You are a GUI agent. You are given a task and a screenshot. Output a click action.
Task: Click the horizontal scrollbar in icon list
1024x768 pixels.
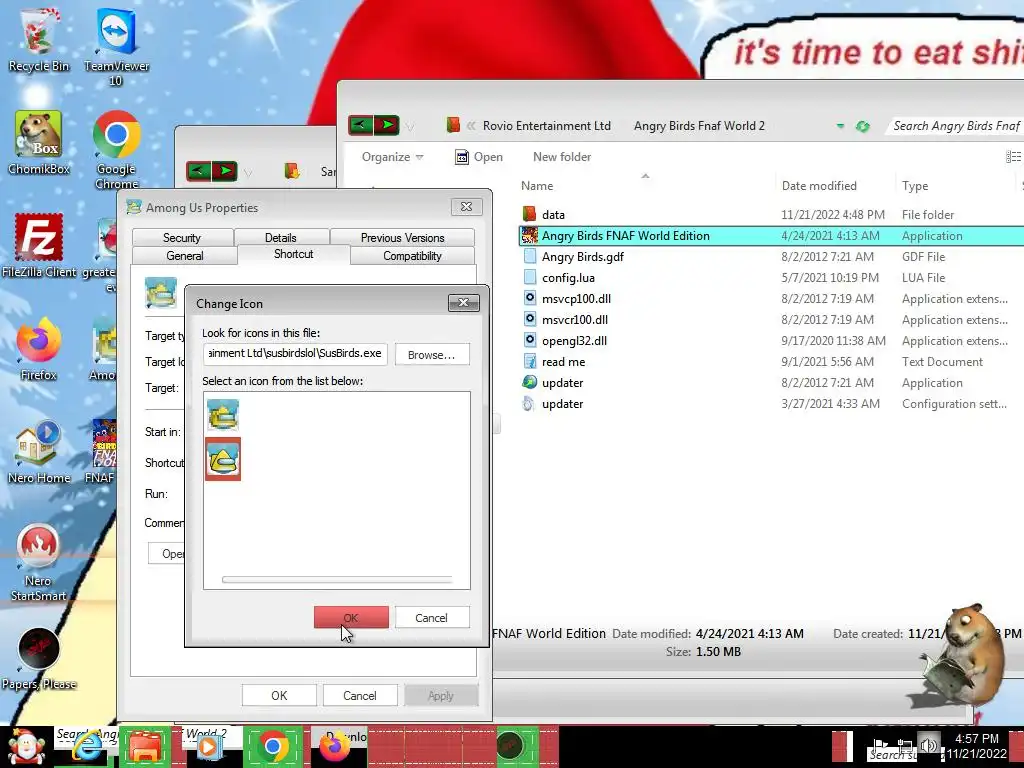[x=336, y=579]
